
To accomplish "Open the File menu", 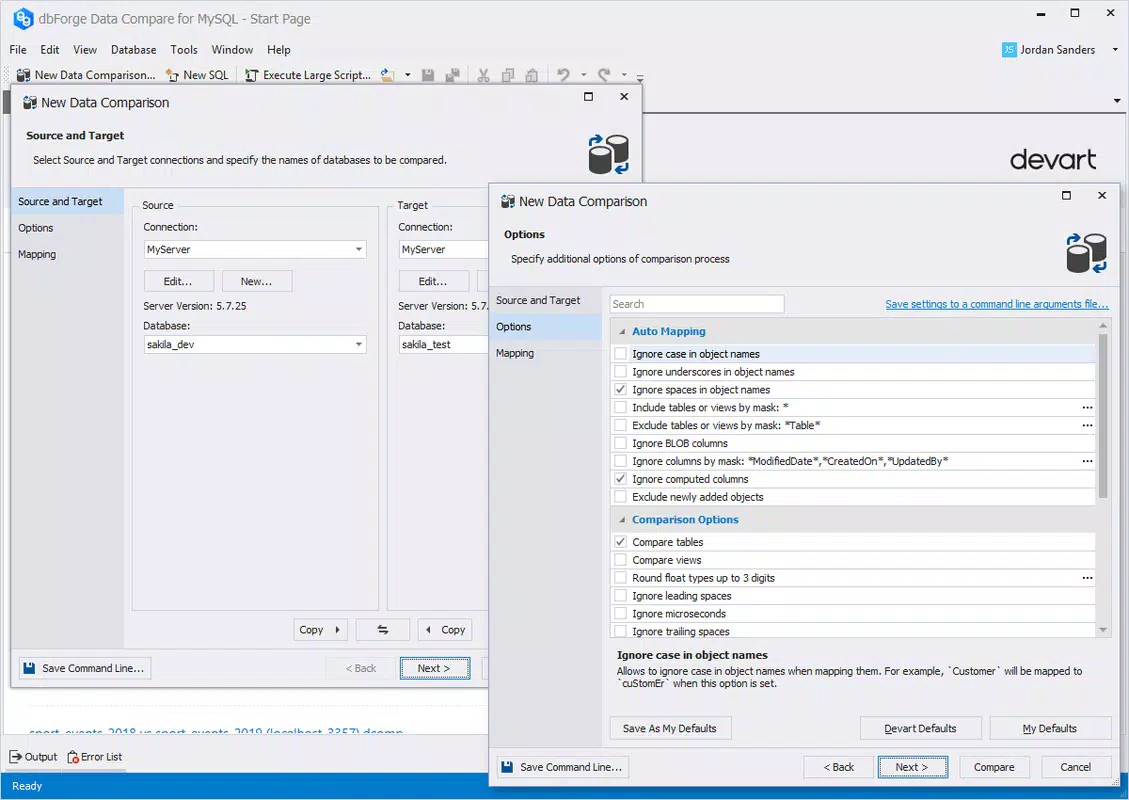I will tap(18, 50).
